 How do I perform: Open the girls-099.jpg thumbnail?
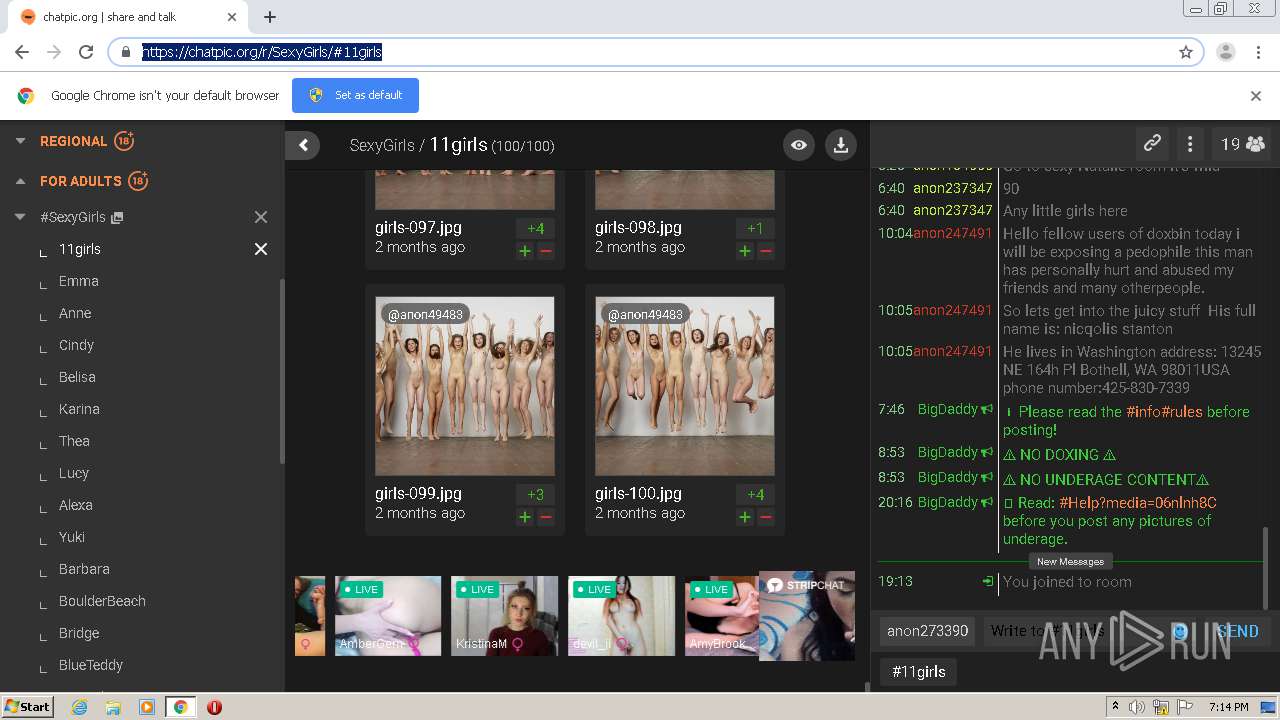point(465,386)
